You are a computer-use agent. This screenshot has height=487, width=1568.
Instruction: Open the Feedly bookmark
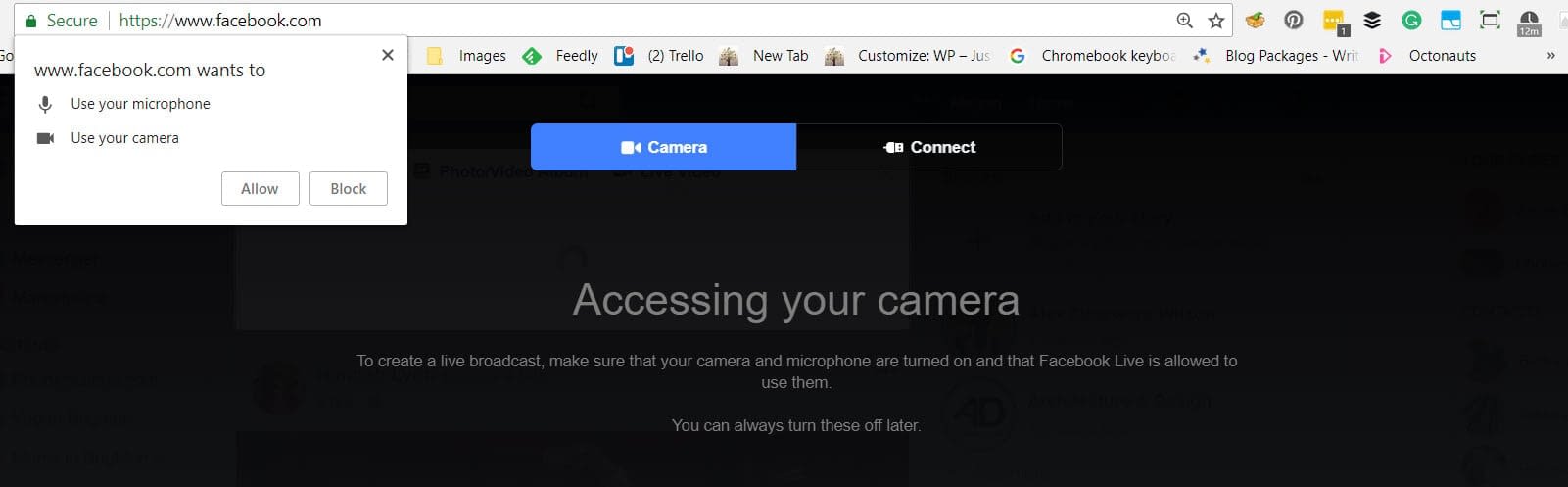560,56
